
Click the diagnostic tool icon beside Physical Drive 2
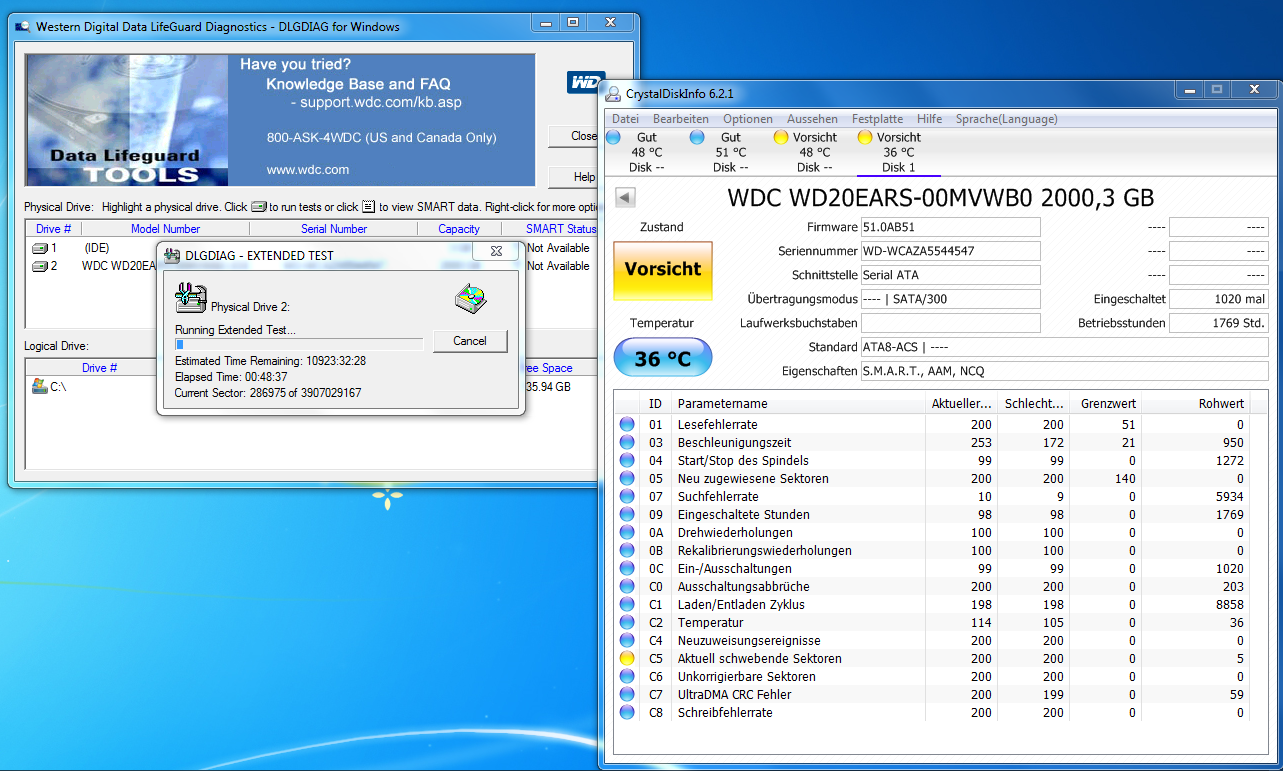click(190, 297)
